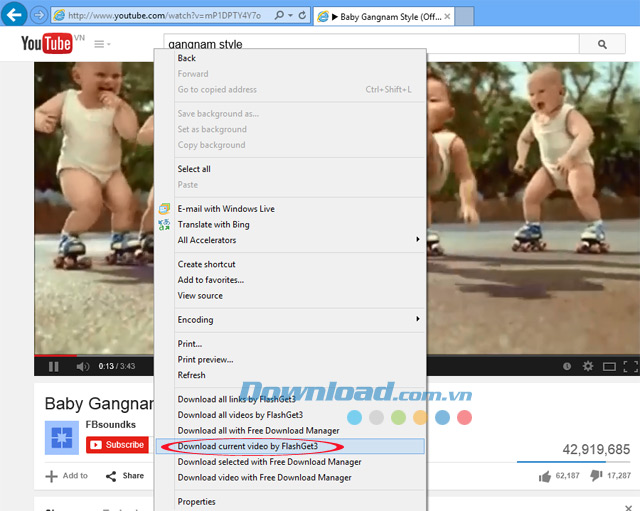Click Back in context menu
Screen dimensions: 640x511
289,58
